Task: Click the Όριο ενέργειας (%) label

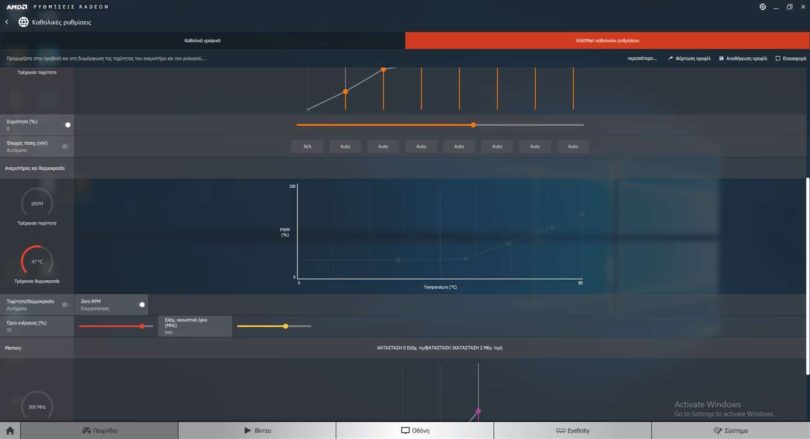Action: coord(26,323)
